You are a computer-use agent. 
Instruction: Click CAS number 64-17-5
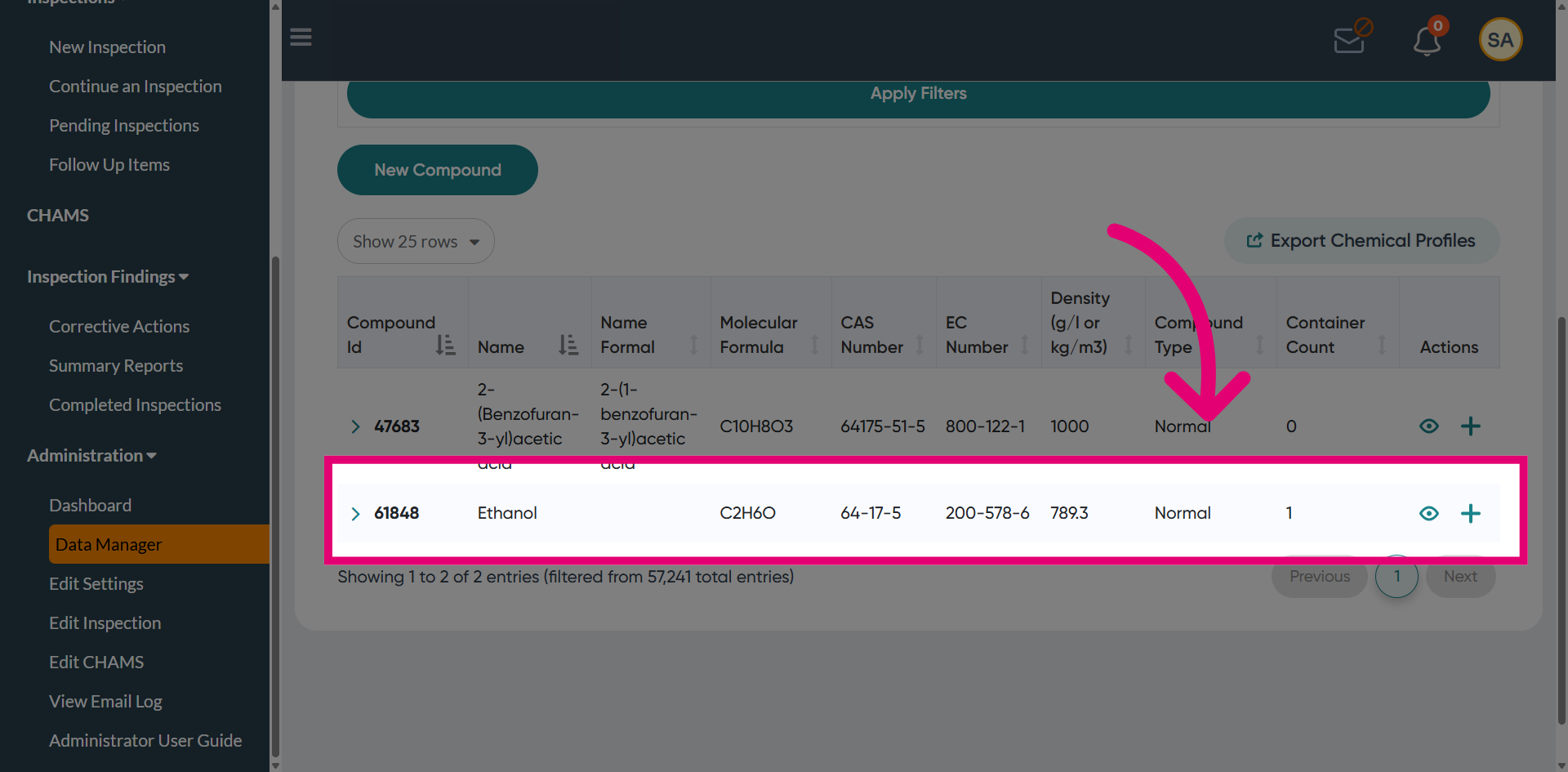[x=871, y=513]
